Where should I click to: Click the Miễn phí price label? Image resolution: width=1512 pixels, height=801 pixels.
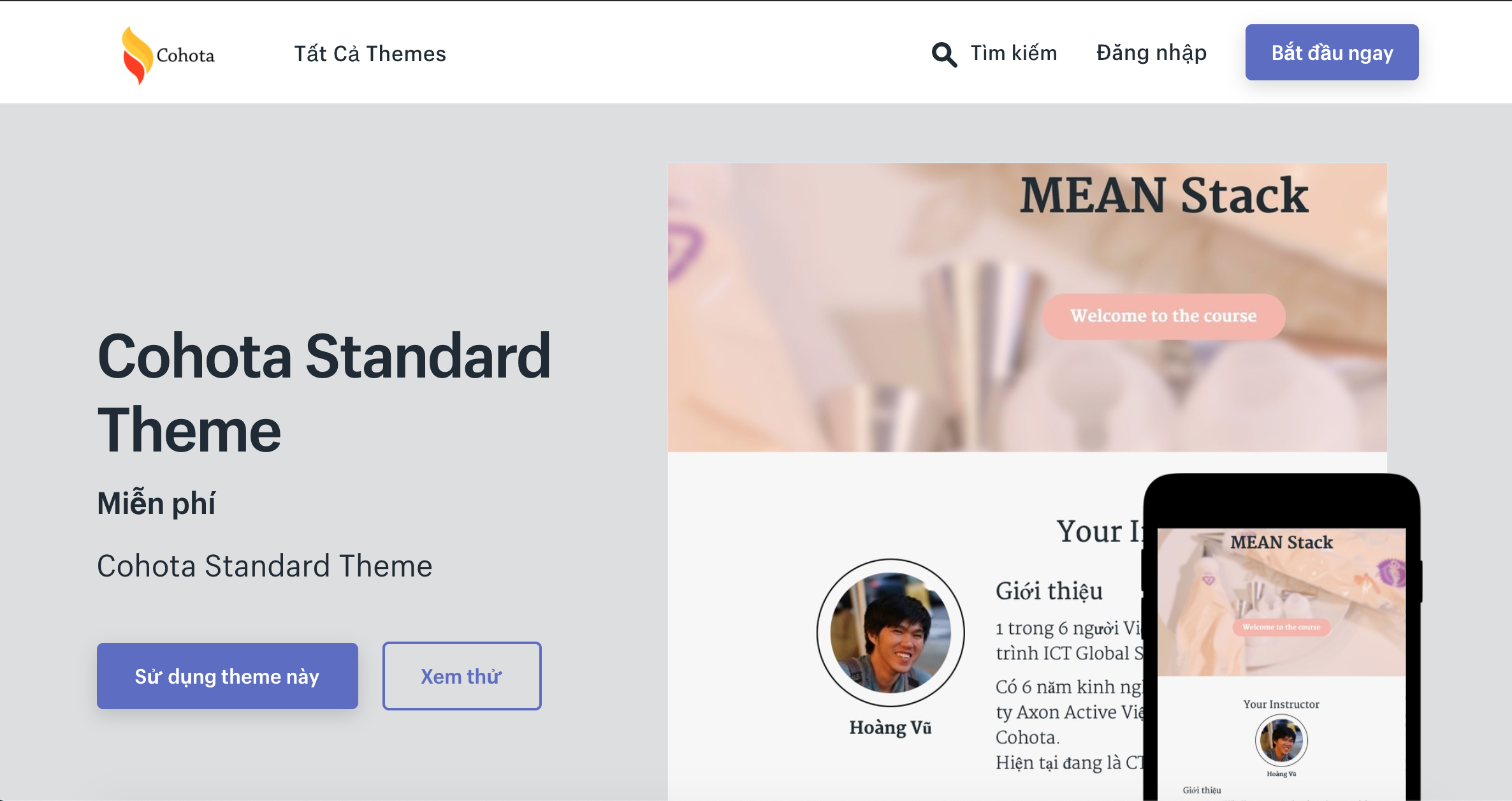coord(156,503)
